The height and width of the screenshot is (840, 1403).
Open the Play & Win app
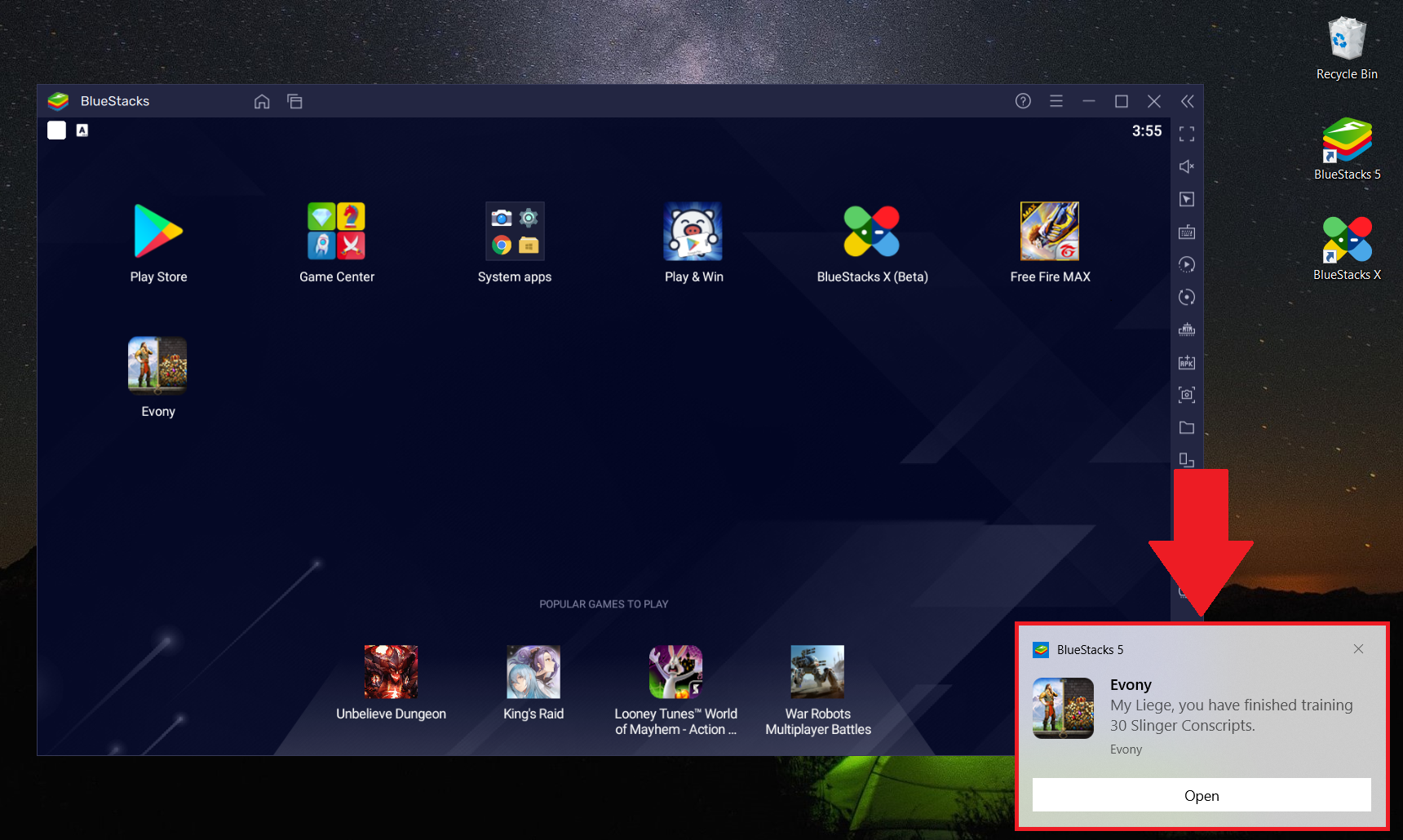[693, 232]
